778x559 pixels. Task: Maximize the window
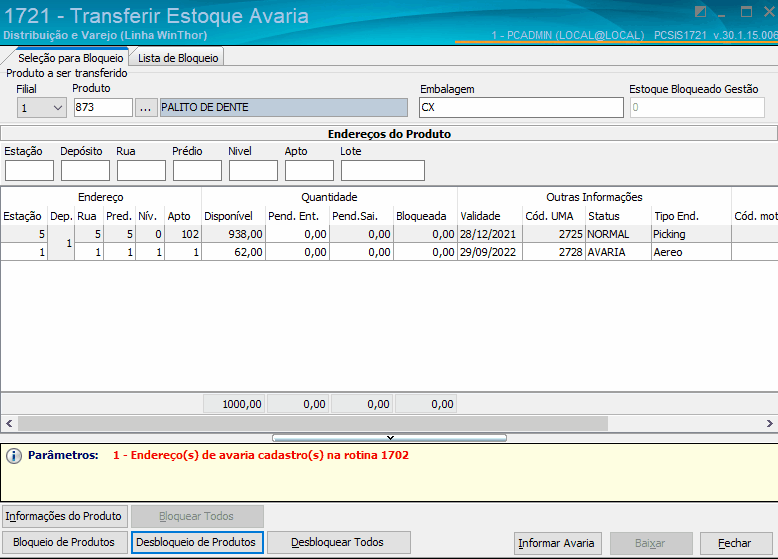pos(746,12)
